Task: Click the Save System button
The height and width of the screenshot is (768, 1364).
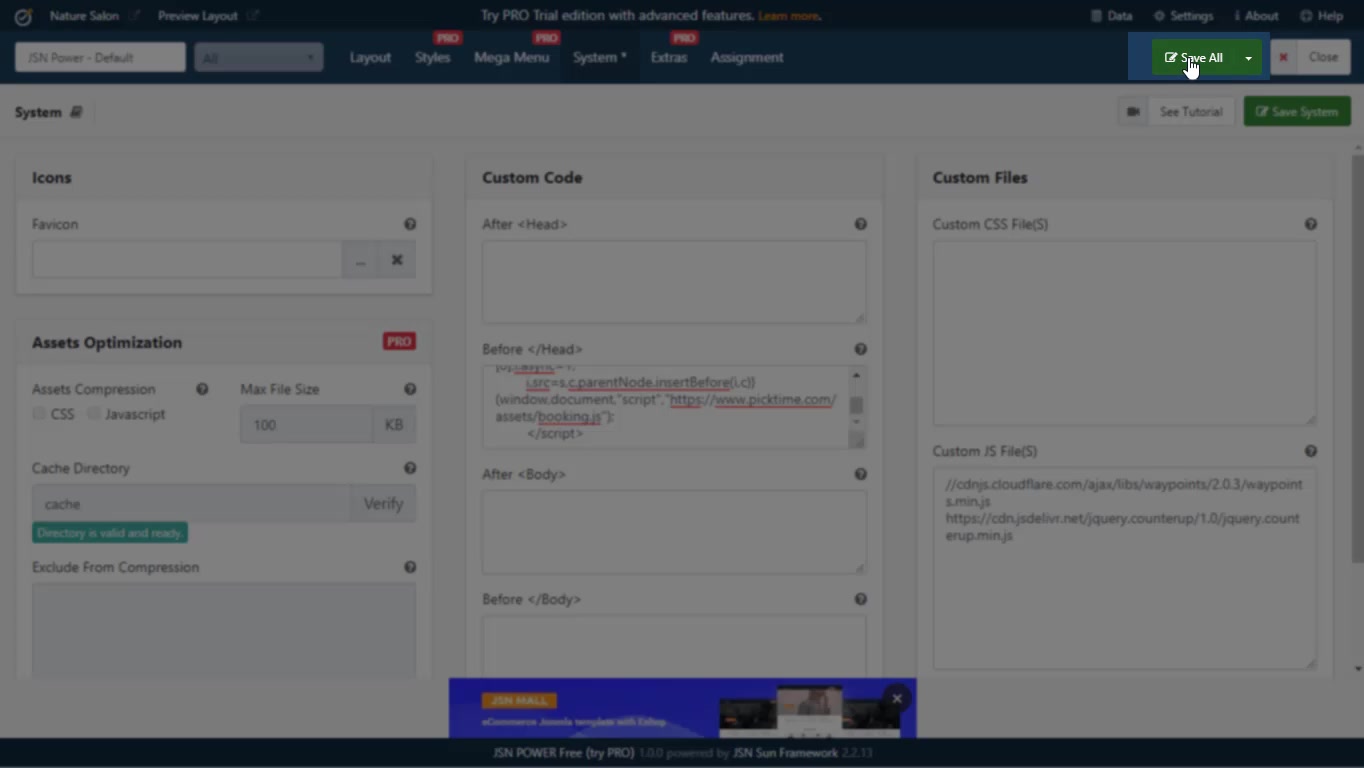Action: coord(1297,112)
